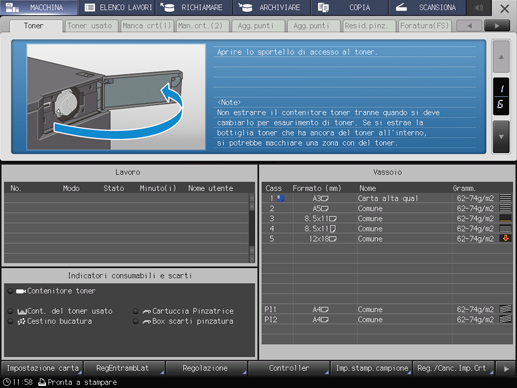Click the 'Pronta a stampare' status

[82, 382]
